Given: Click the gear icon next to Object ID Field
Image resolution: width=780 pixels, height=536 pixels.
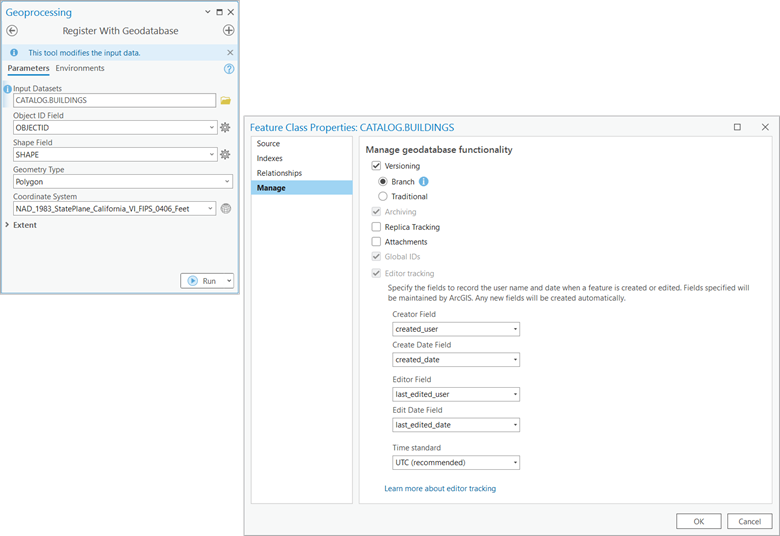Looking at the screenshot, I should point(225,127).
